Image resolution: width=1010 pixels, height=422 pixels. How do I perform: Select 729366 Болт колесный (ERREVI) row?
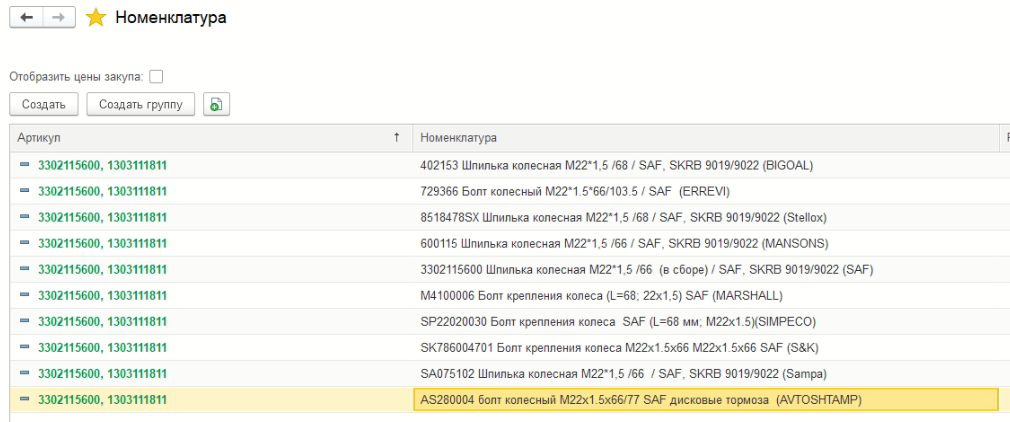(705, 191)
